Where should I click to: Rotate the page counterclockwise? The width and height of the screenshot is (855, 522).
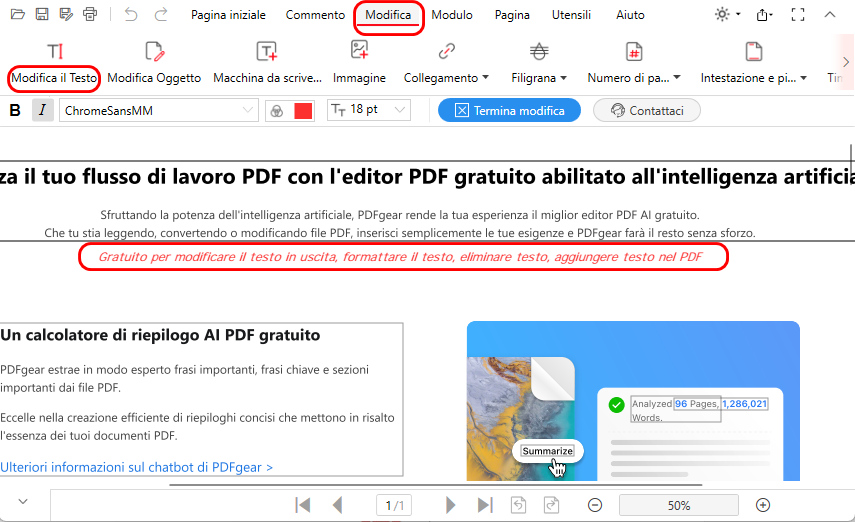pyautogui.click(x=519, y=505)
